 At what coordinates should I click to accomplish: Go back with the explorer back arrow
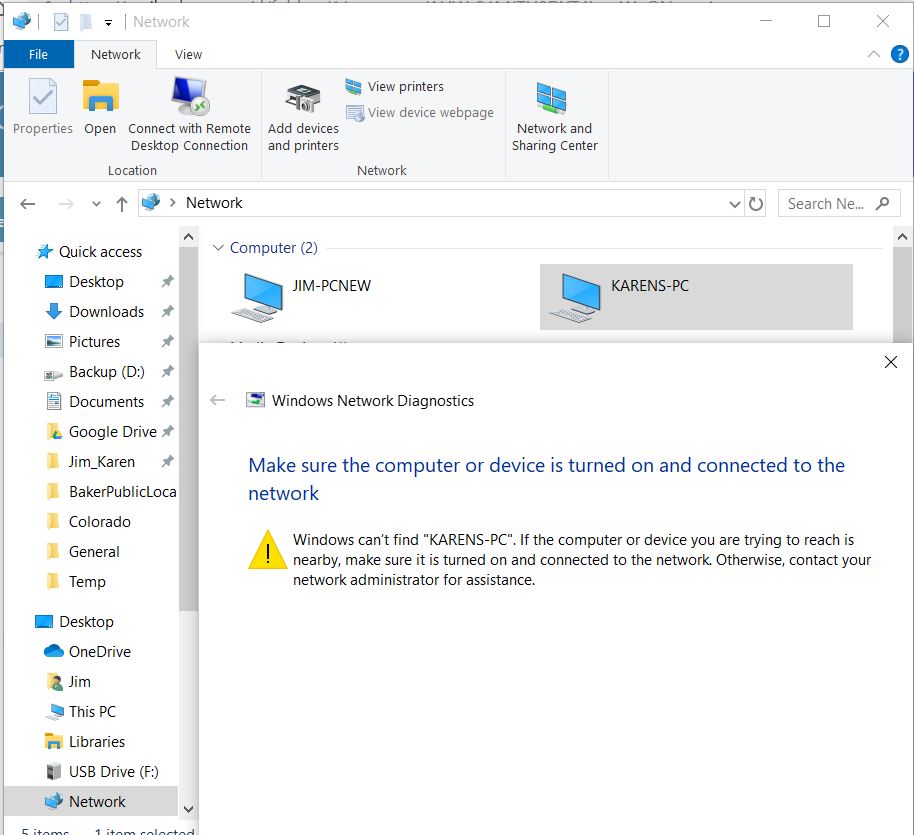click(27, 204)
